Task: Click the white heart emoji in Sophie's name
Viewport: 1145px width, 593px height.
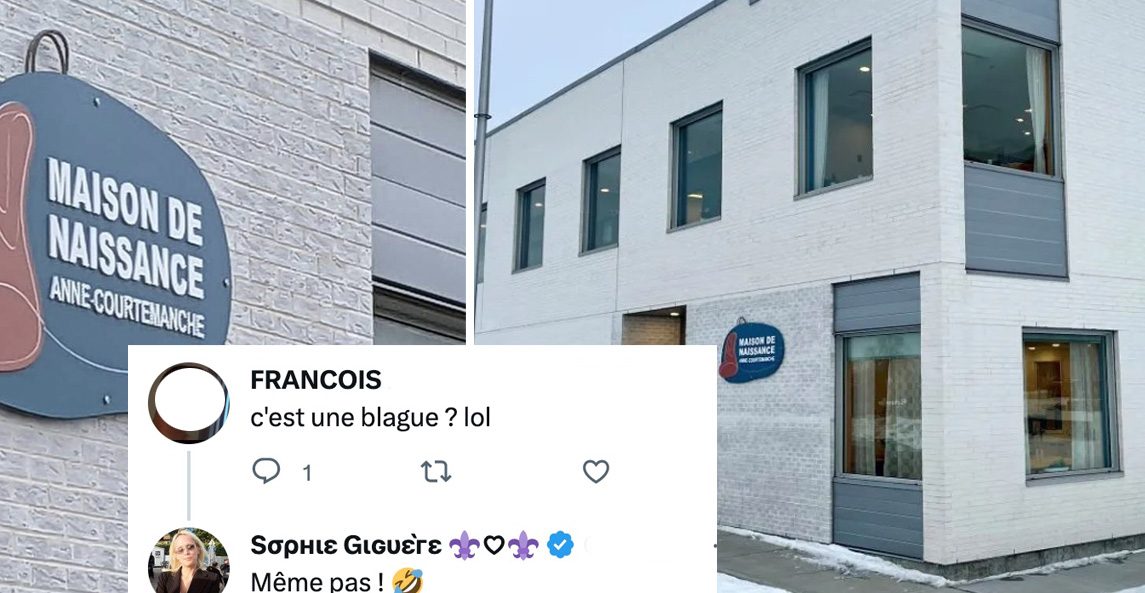Action: pos(494,545)
